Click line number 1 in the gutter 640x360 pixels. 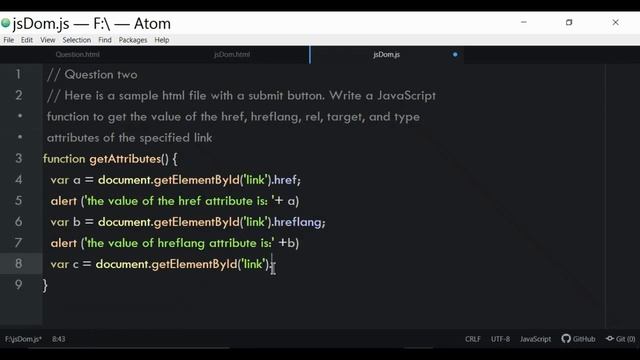coord(18,74)
